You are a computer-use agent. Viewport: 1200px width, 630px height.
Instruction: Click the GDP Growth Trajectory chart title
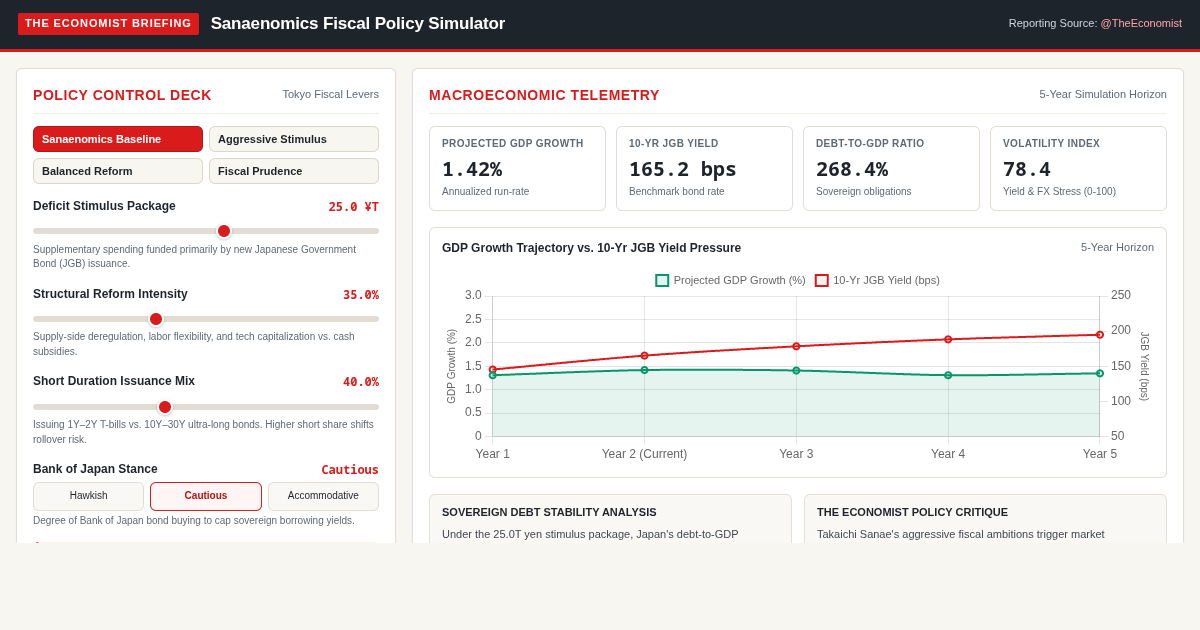(592, 248)
